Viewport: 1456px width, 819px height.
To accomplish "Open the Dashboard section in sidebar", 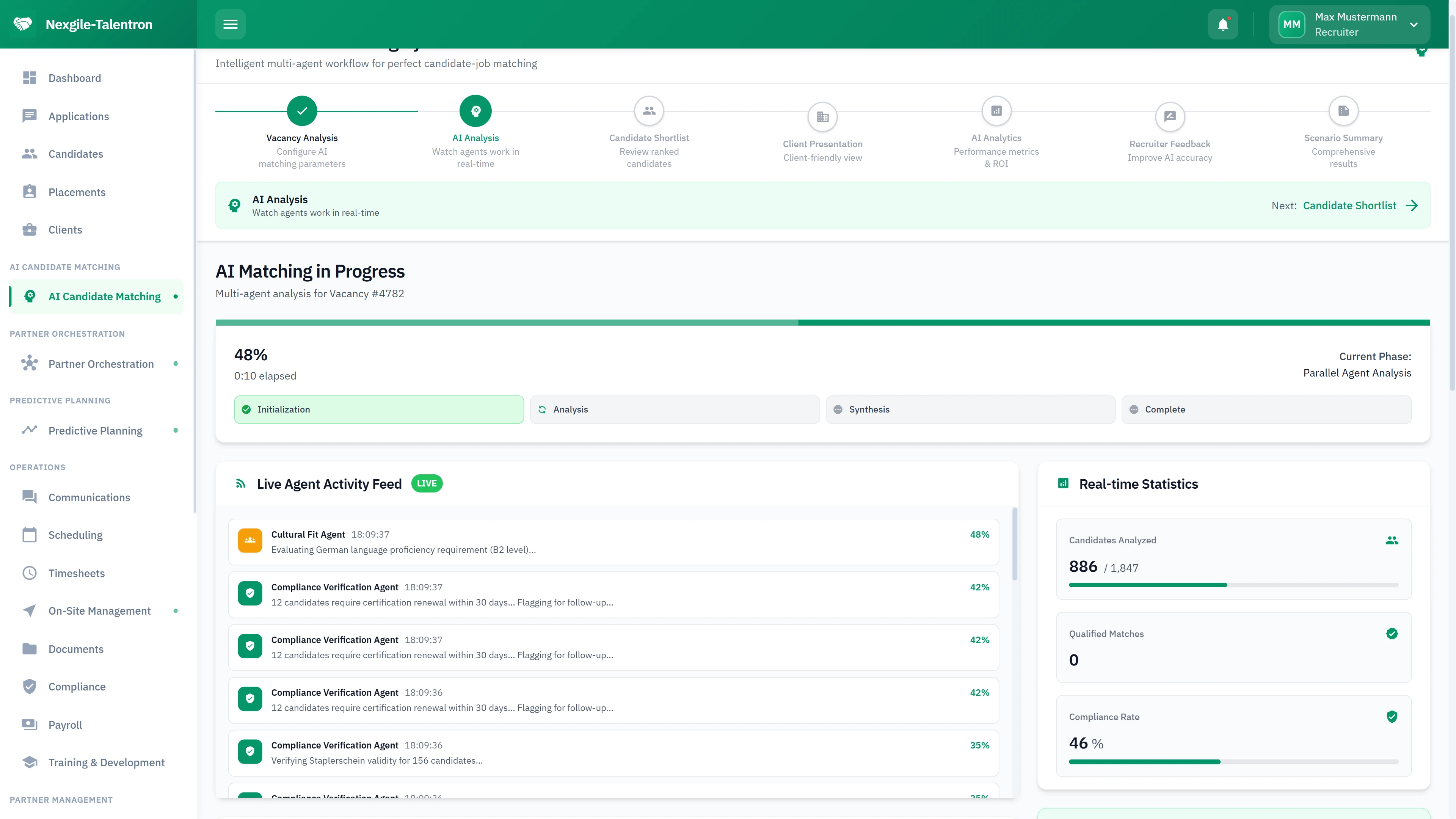I will pos(75,77).
